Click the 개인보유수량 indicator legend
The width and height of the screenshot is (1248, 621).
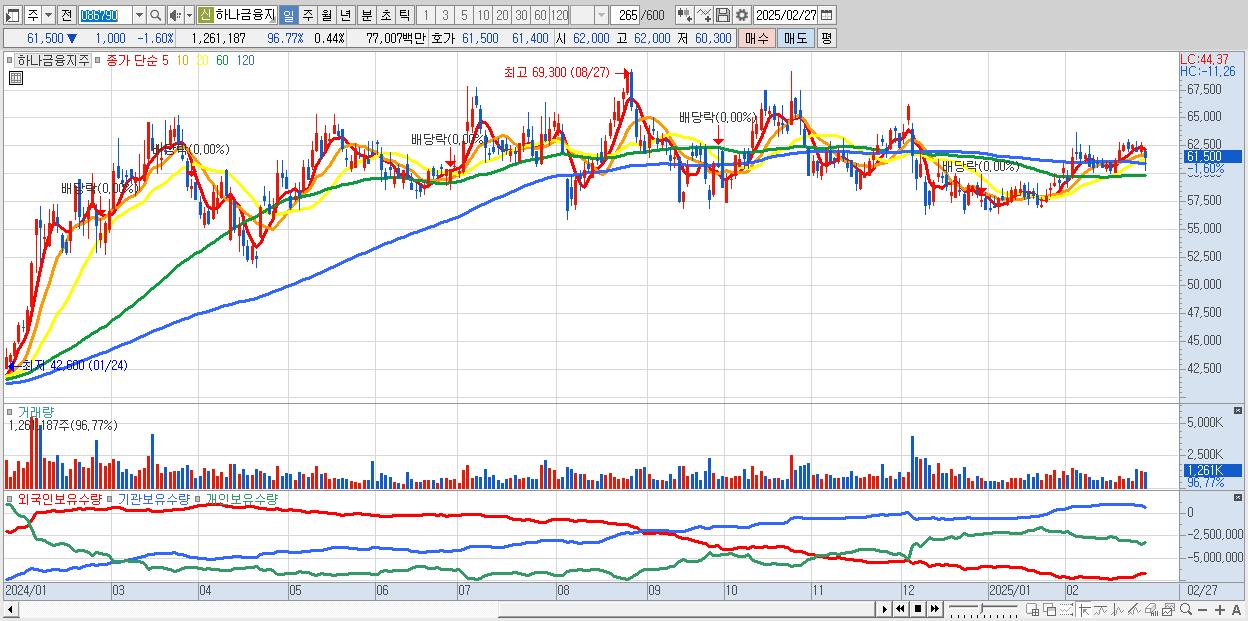(x=241, y=498)
